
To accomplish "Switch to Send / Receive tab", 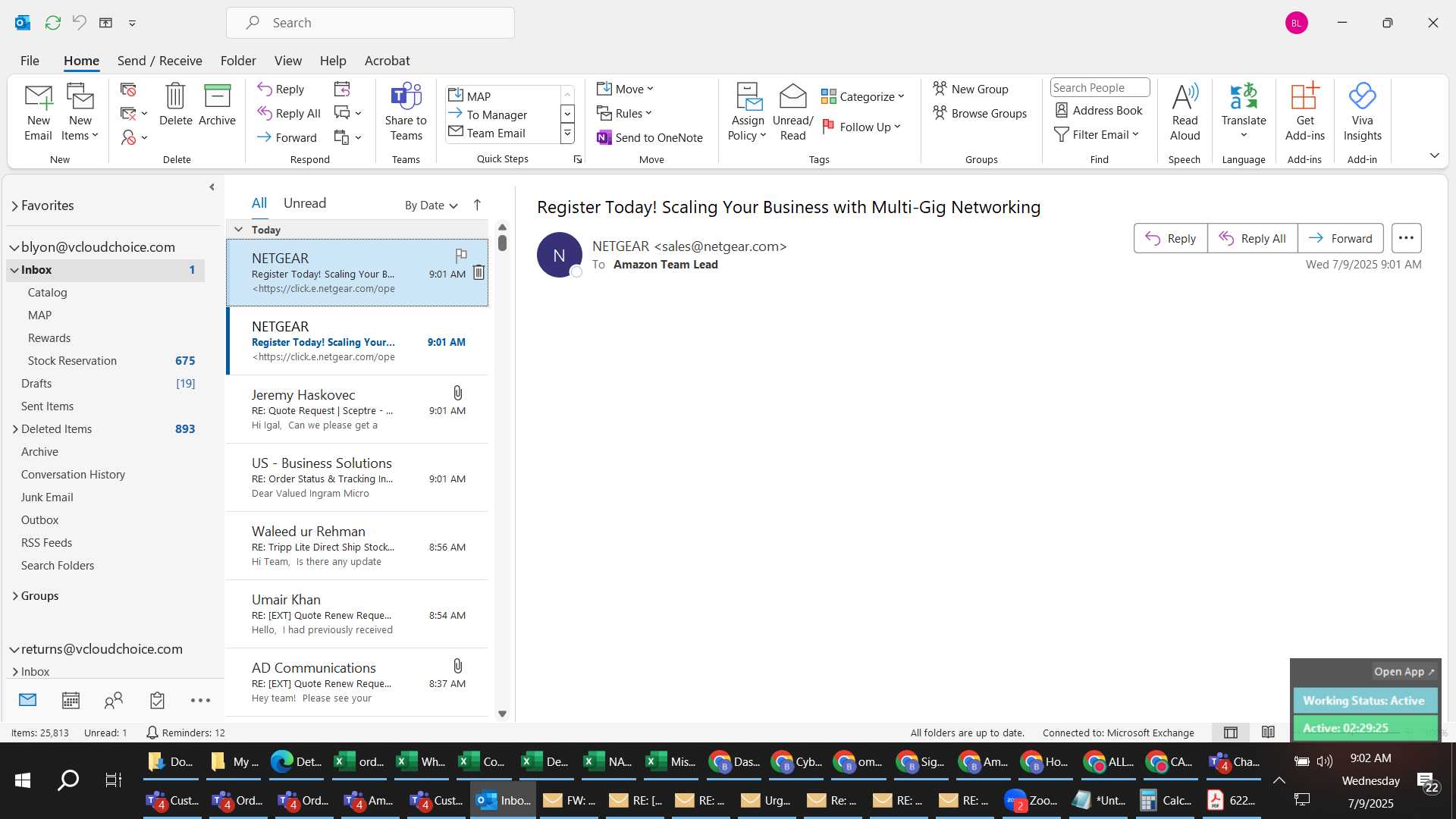I will (x=159, y=61).
